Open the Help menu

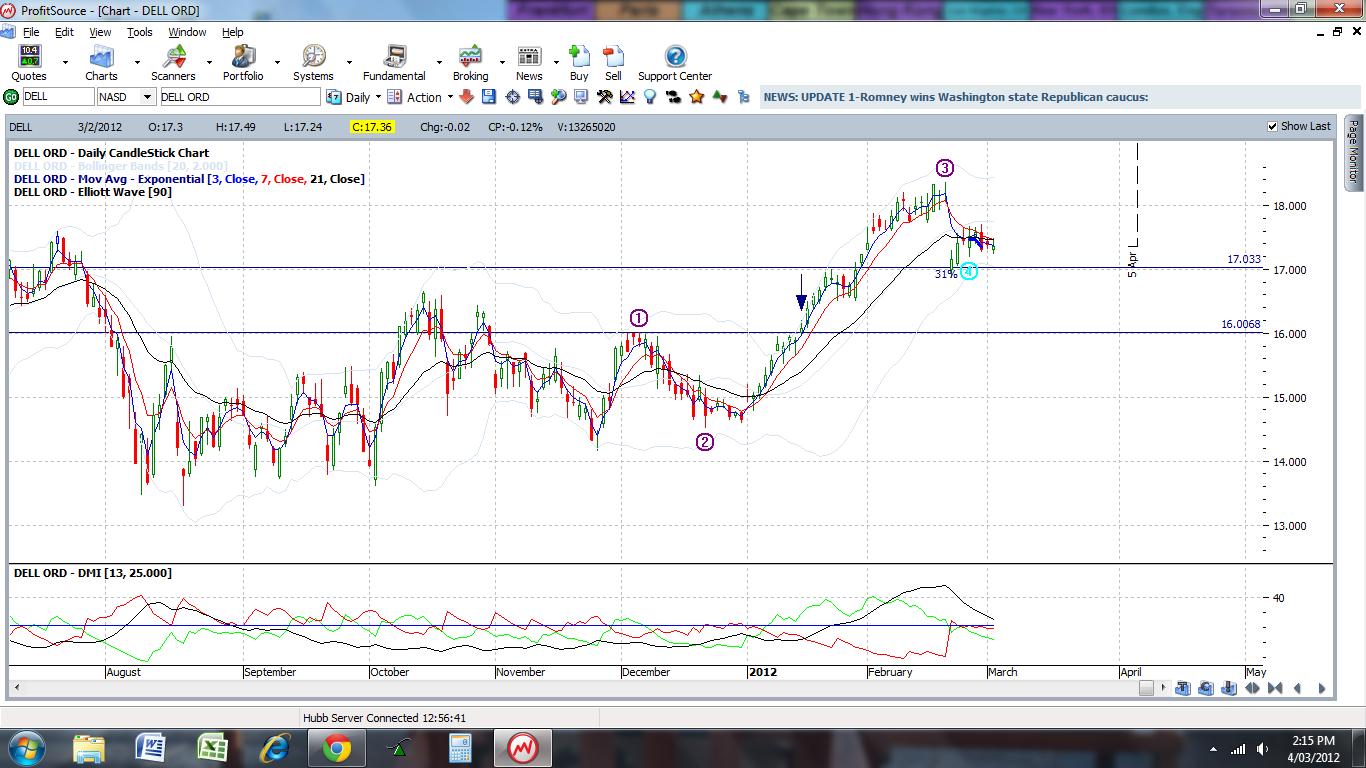(232, 32)
